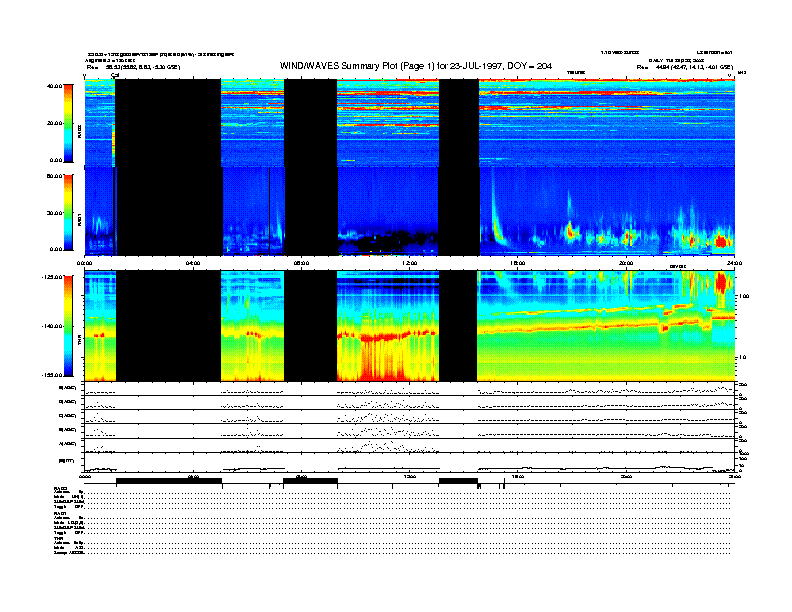Click the 04:00 time label under RAD1 panel
Screen dimensions: 792x612
pyautogui.click(x=193, y=263)
